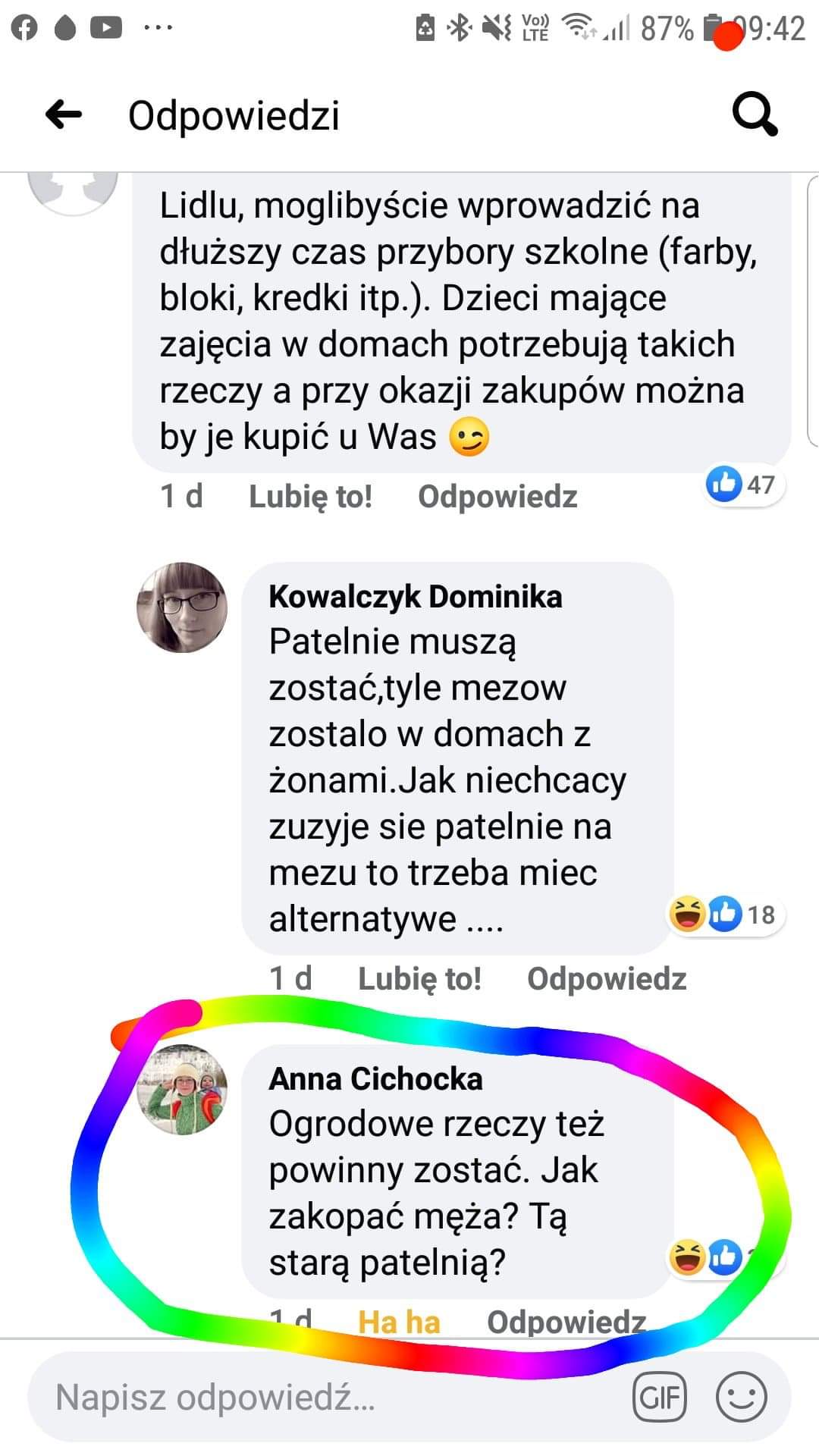Open Anna Cichocka's profile name
This screenshot has width=819, height=1456.
375,1078
